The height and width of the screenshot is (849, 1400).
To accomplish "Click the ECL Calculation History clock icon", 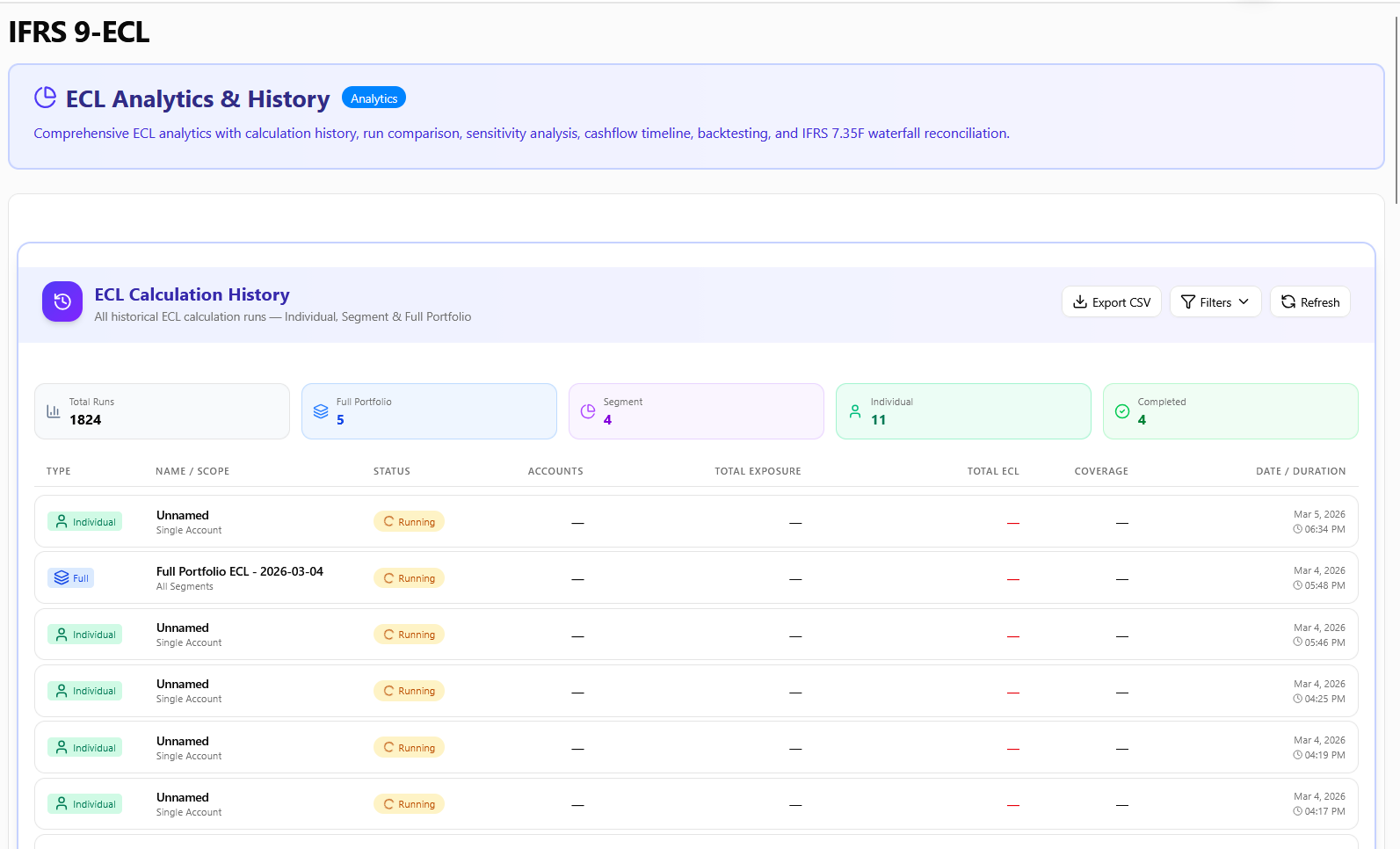I will click(62, 301).
